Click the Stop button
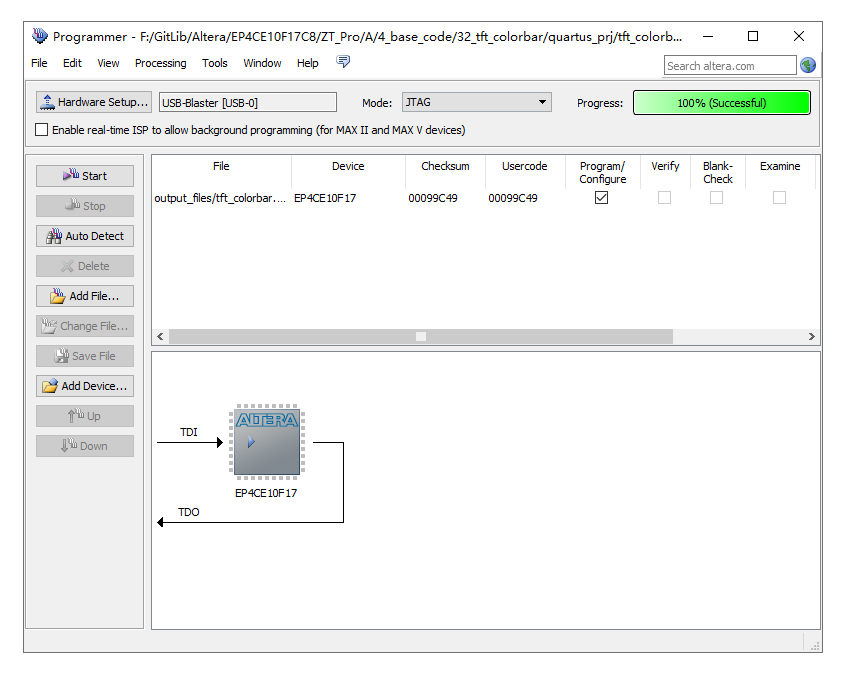The image size is (848, 674). point(85,206)
